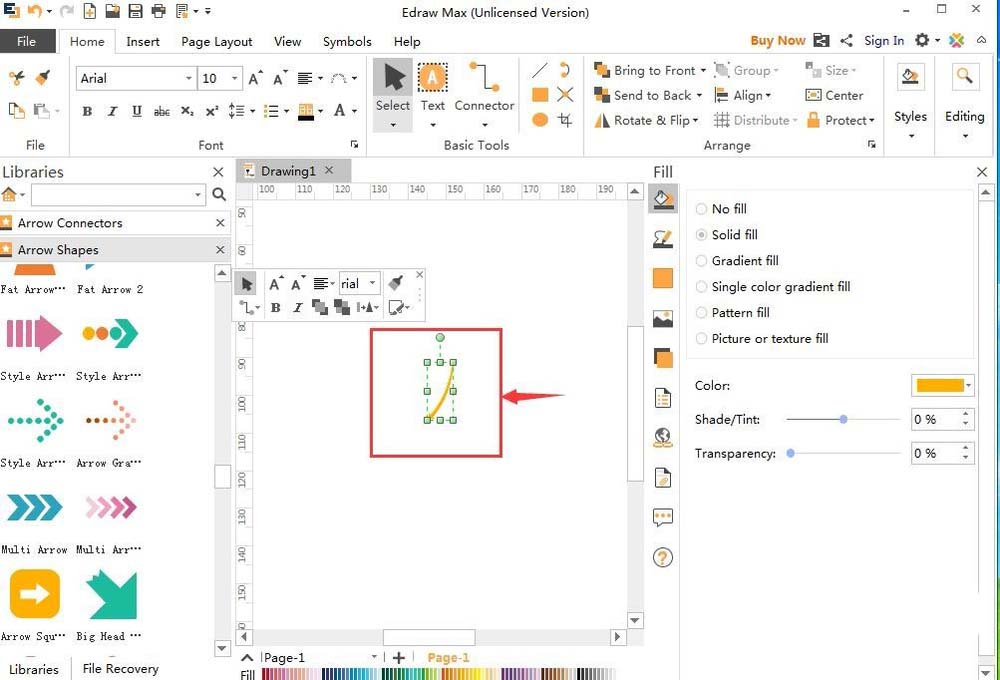The width and height of the screenshot is (1000, 680).
Task: Select Pattern fill radio option
Action: click(701, 313)
